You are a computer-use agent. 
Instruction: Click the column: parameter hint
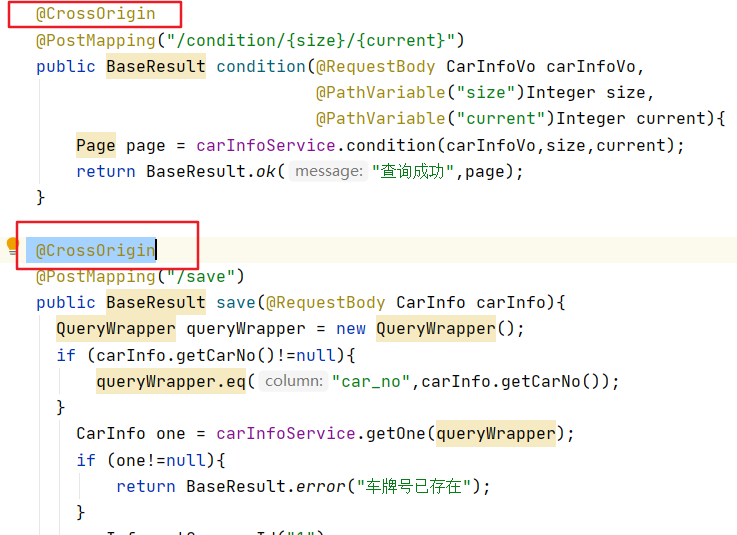(293, 381)
